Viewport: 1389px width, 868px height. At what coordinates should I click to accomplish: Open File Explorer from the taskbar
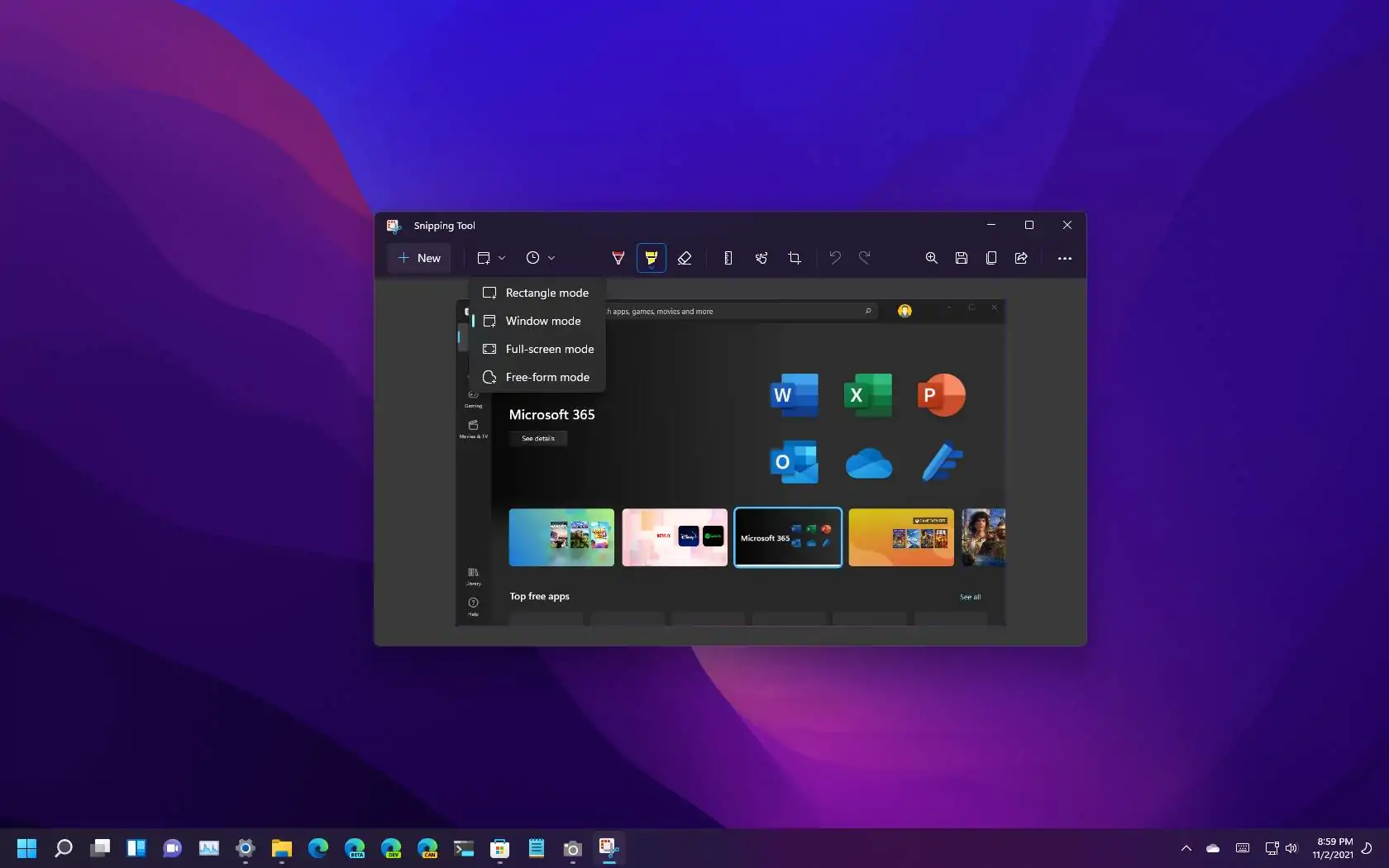282,848
